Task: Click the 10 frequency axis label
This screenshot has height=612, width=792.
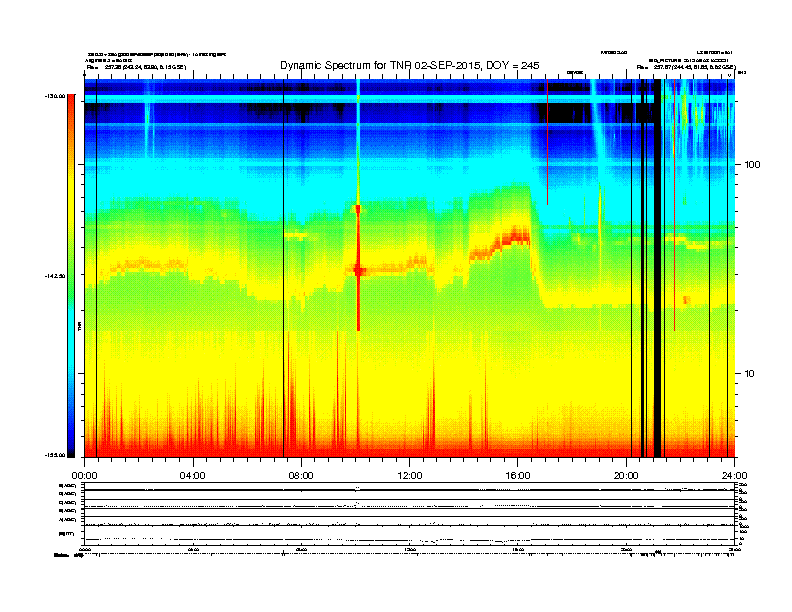Action: 750,374
